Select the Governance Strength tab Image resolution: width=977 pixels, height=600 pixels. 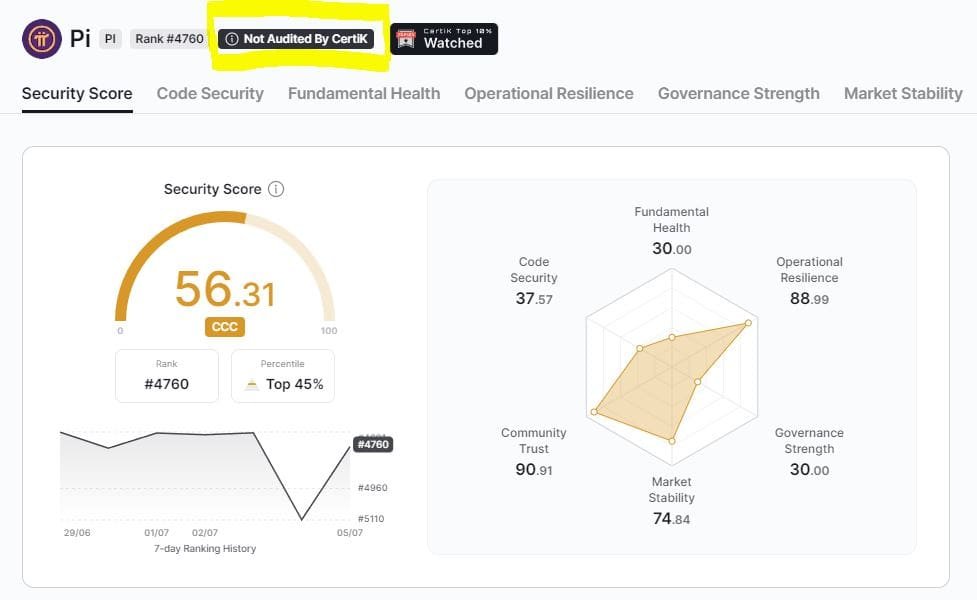pyautogui.click(x=738, y=93)
